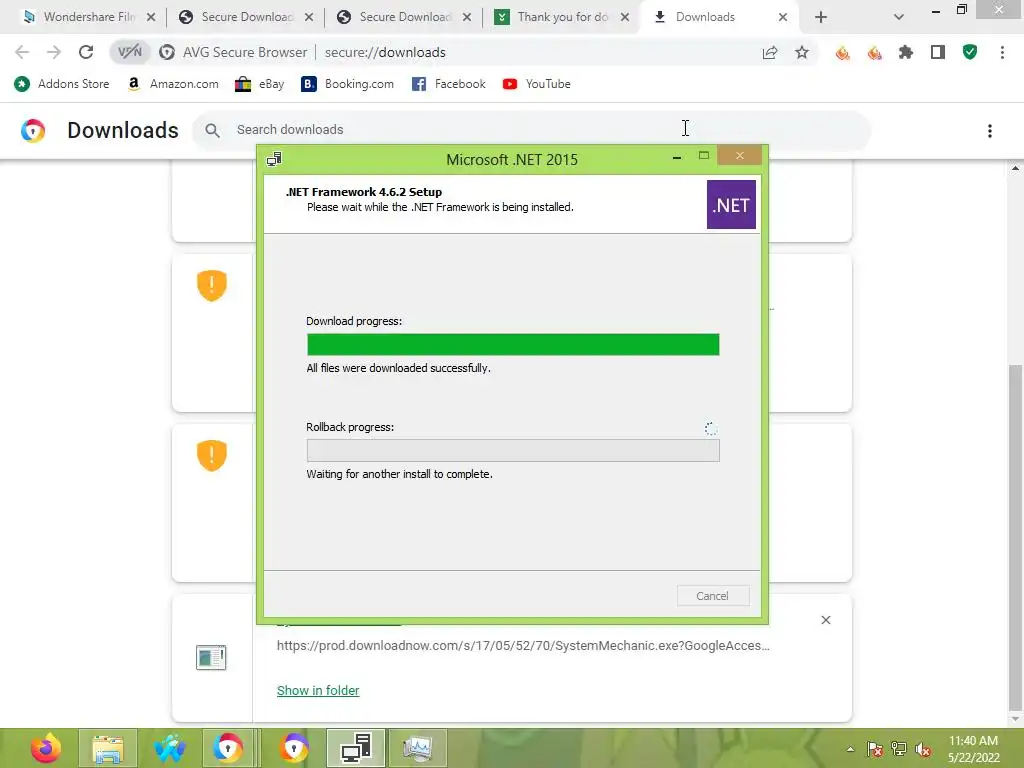1024x768 pixels.
Task: Share this page using the share icon
Action: pos(770,52)
